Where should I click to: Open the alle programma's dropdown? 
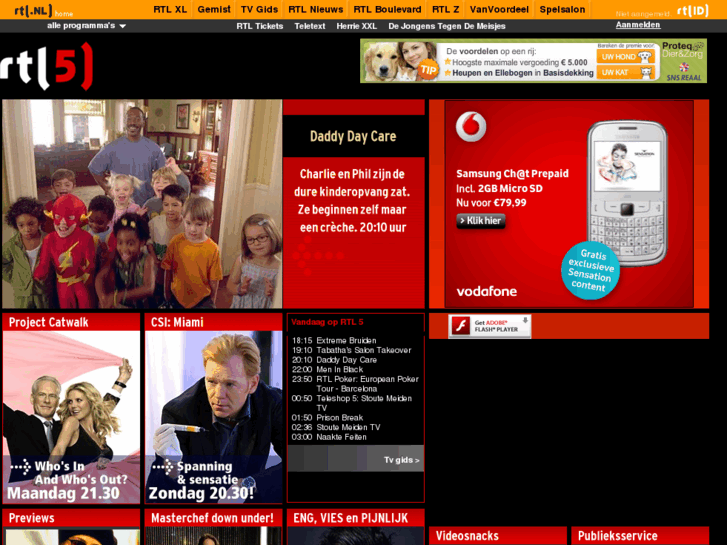pos(86,26)
